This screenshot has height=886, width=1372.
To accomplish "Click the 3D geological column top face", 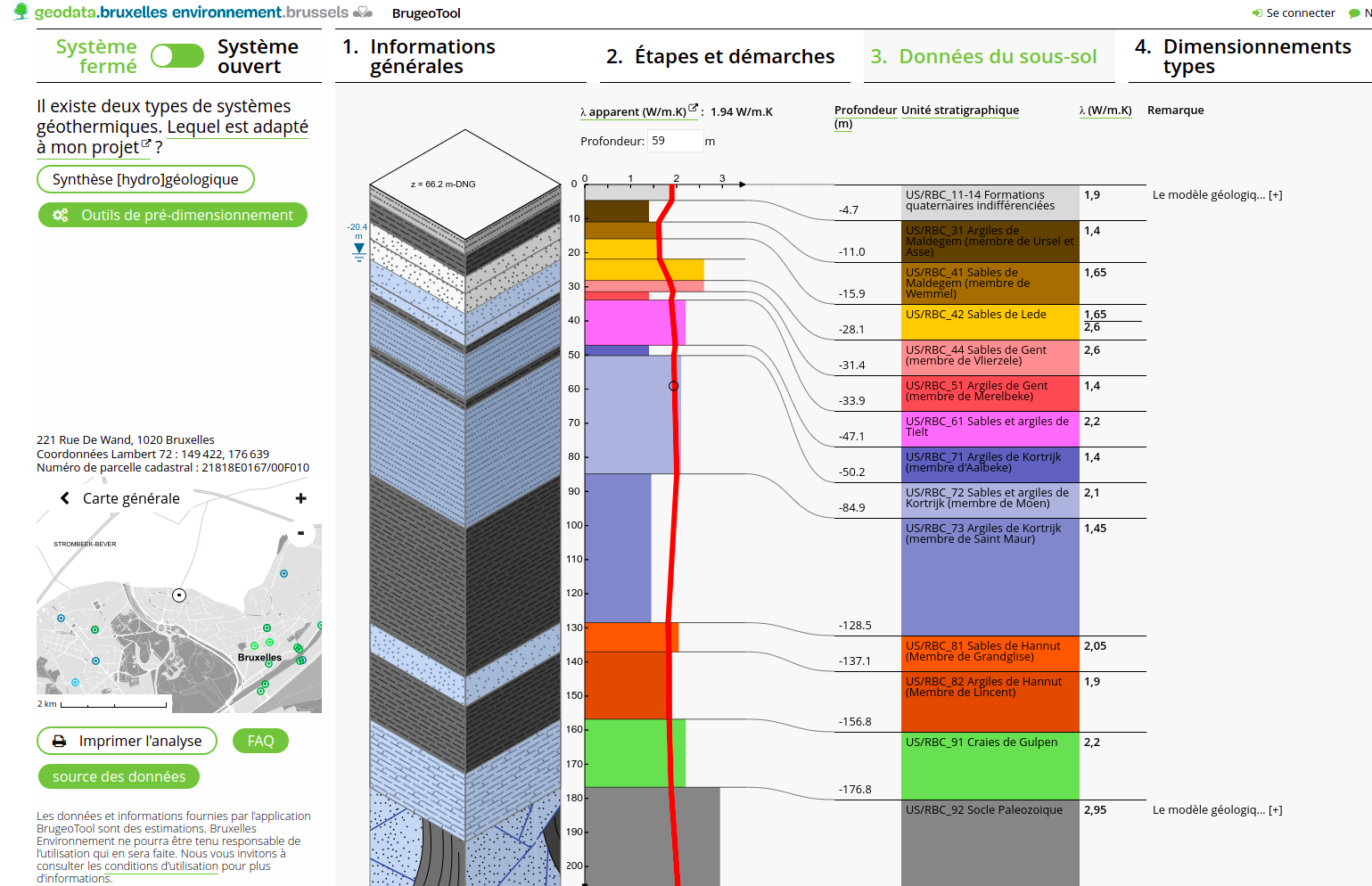I will click(465, 185).
